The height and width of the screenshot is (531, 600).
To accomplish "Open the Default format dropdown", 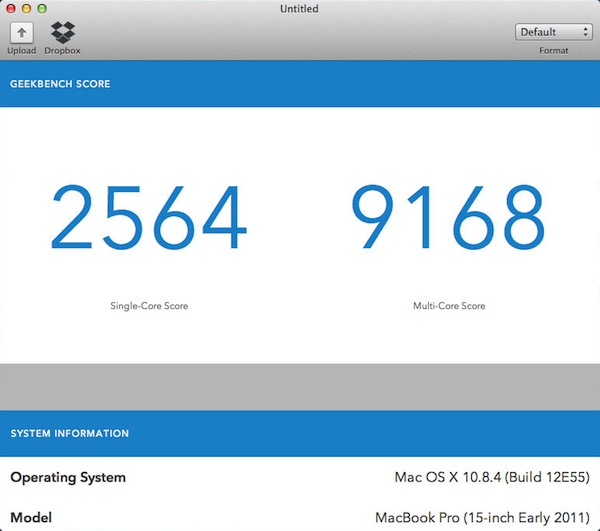I will 554,32.
